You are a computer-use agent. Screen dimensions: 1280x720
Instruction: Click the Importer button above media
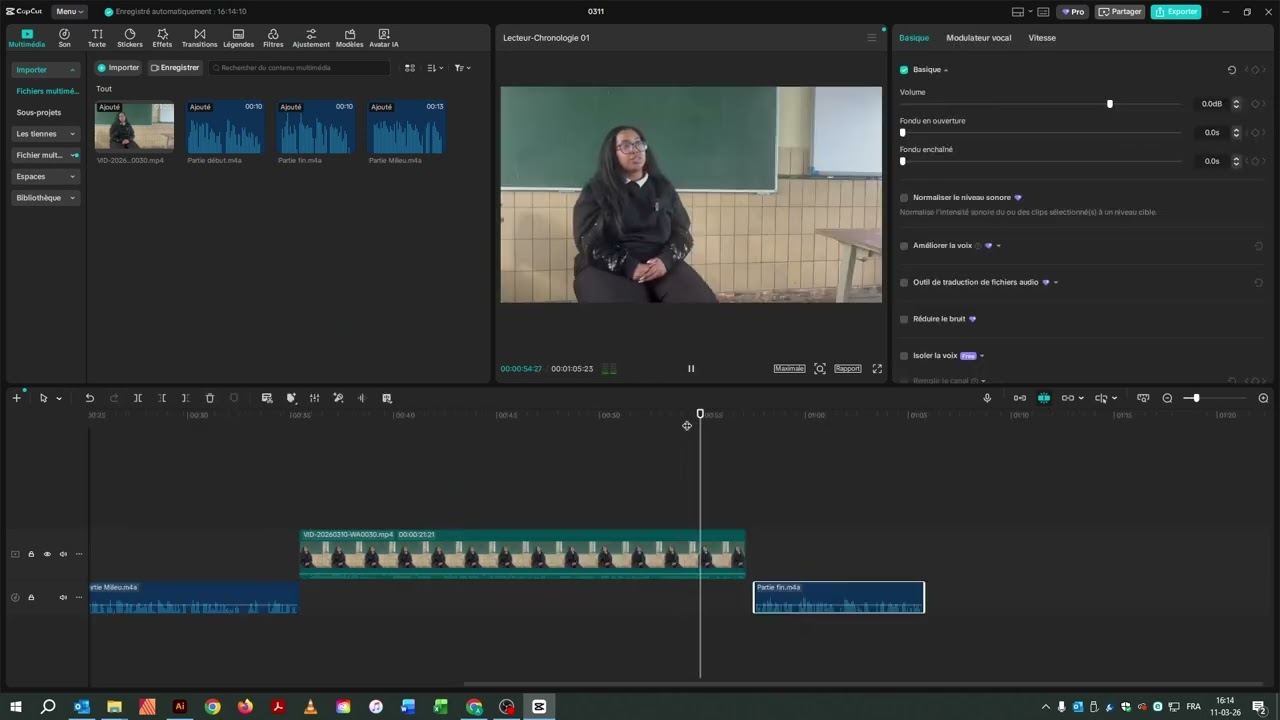pyautogui.click(x=118, y=68)
